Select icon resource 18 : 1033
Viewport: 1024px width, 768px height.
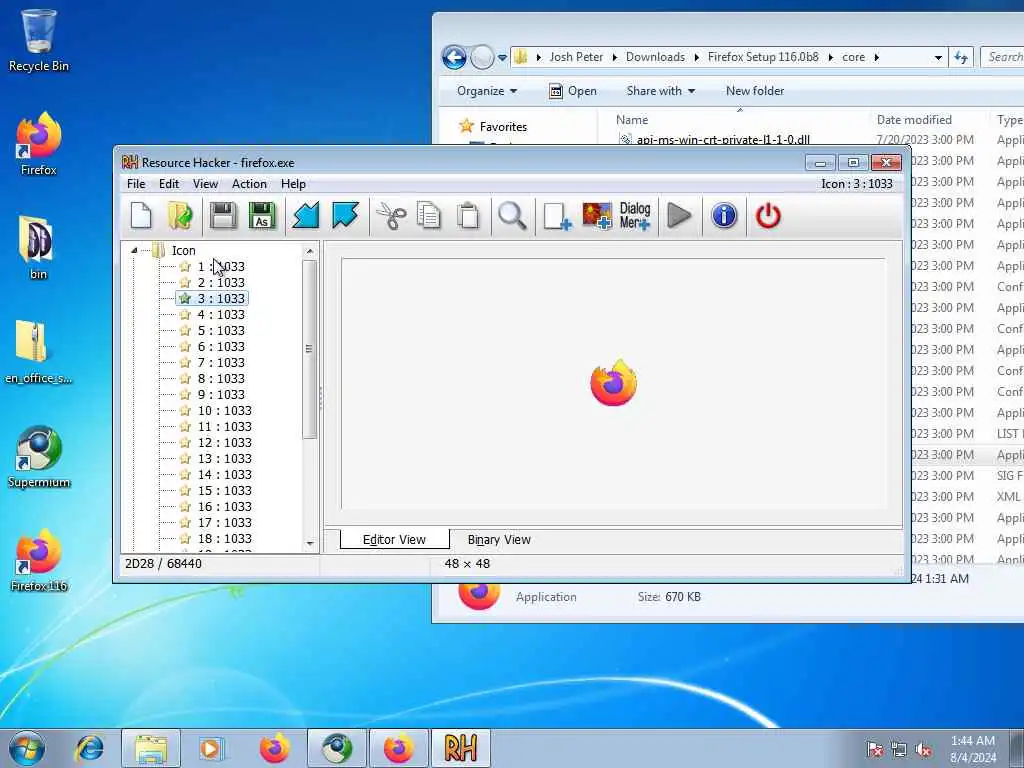point(224,539)
